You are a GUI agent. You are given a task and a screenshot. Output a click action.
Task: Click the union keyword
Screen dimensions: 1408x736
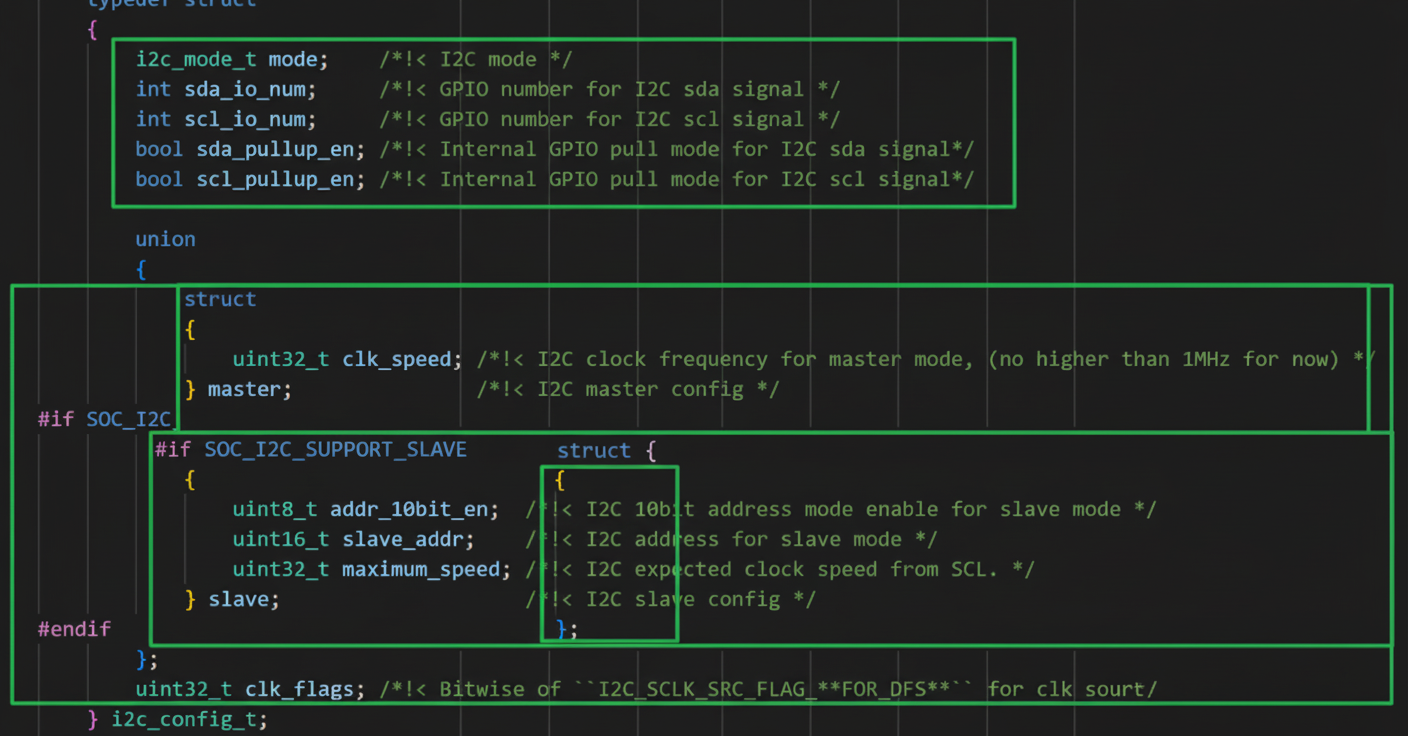point(165,239)
